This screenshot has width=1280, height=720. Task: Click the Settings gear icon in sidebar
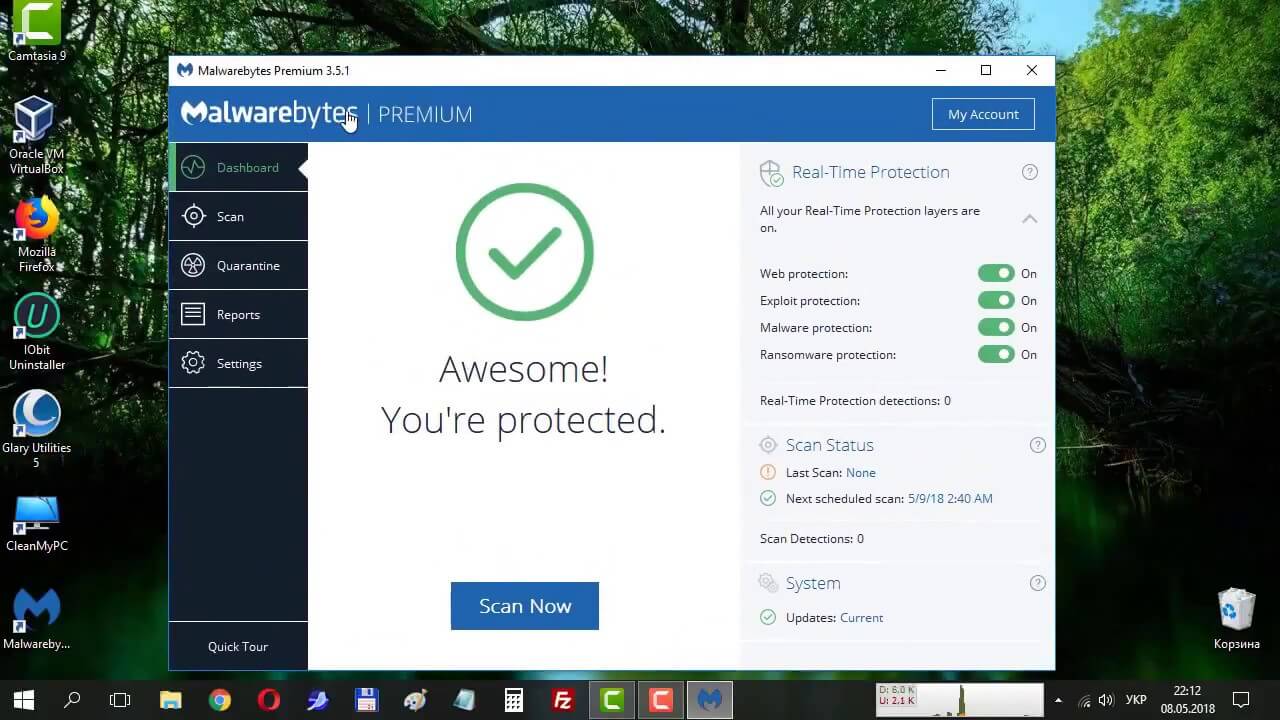click(x=193, y=363)
